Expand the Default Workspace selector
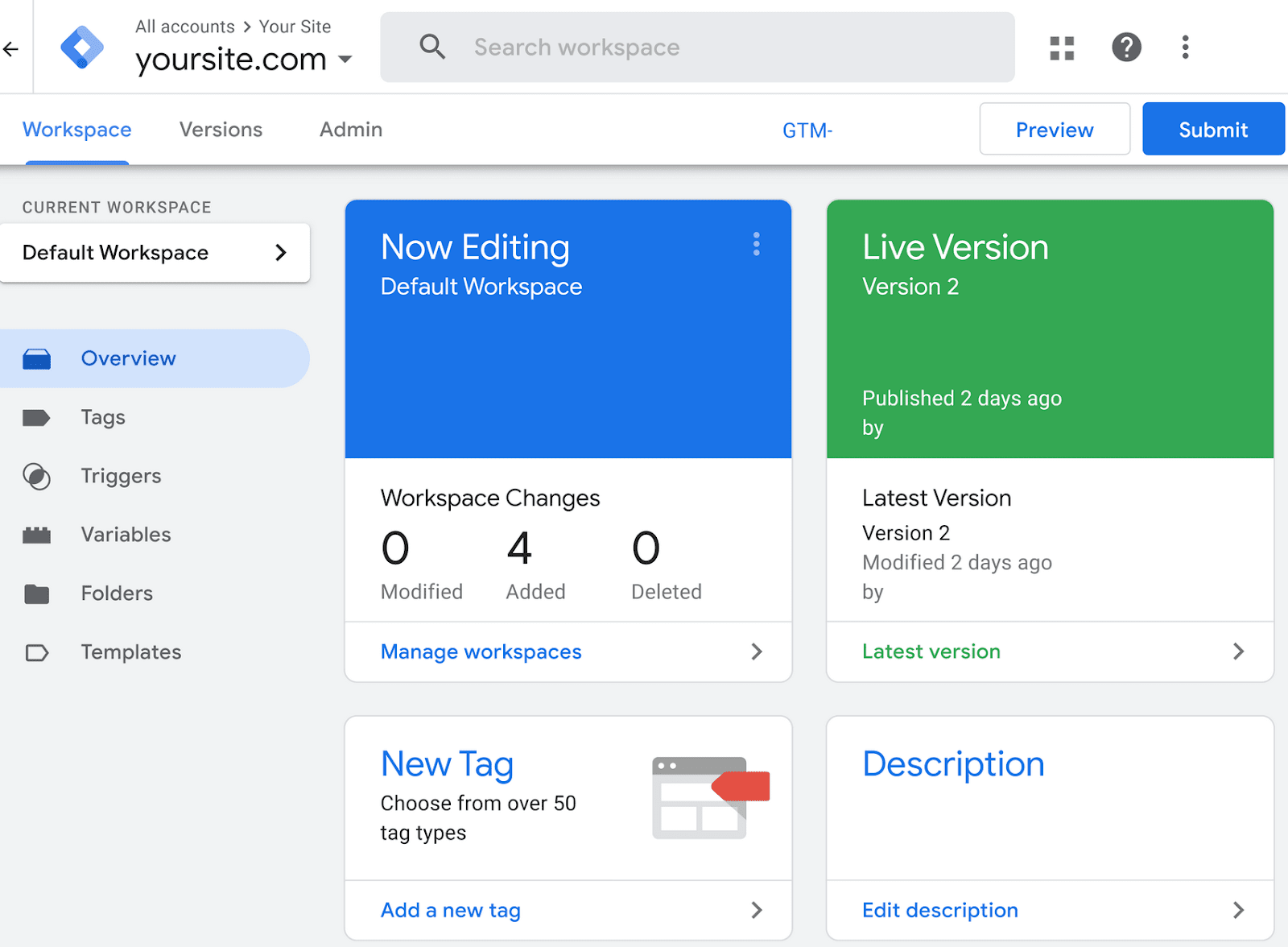This screenshot has width=1288, height=947. [155, 253]
